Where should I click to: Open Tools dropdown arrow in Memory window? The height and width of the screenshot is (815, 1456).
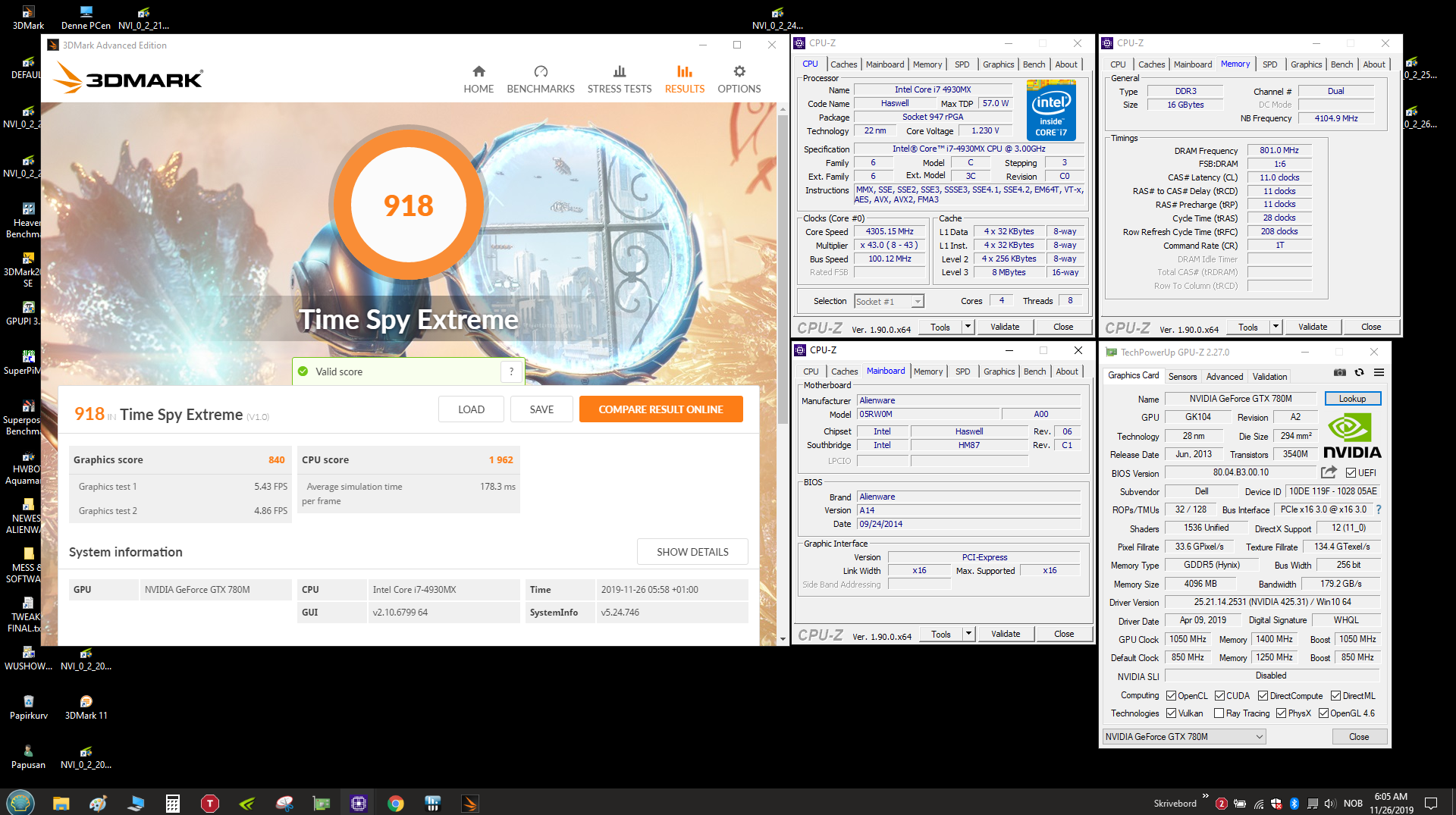[1276, 327]
